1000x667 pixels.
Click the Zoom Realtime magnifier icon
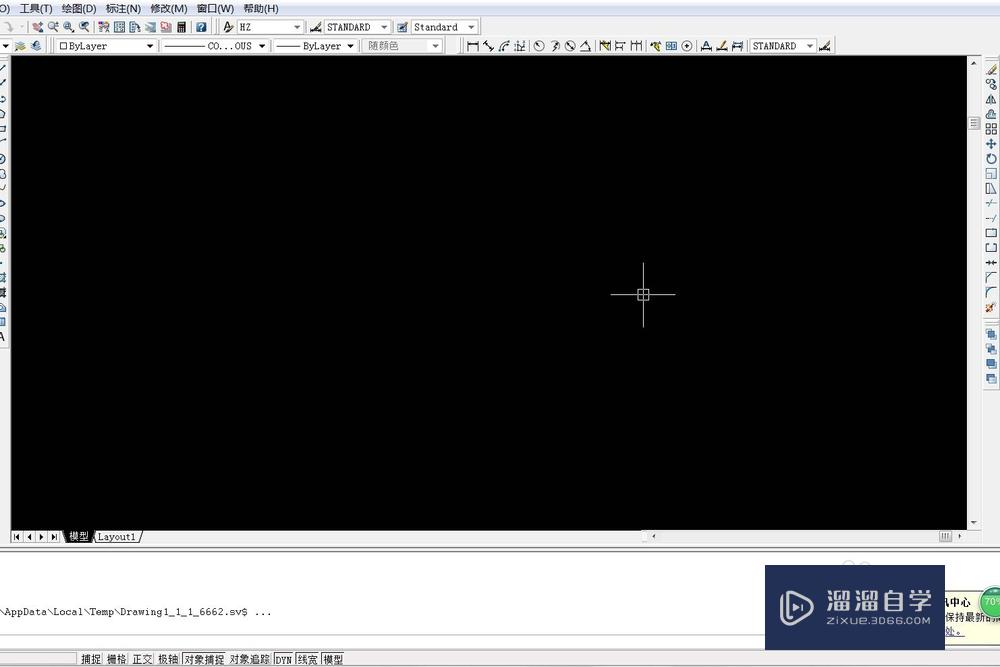click(53, 27)
